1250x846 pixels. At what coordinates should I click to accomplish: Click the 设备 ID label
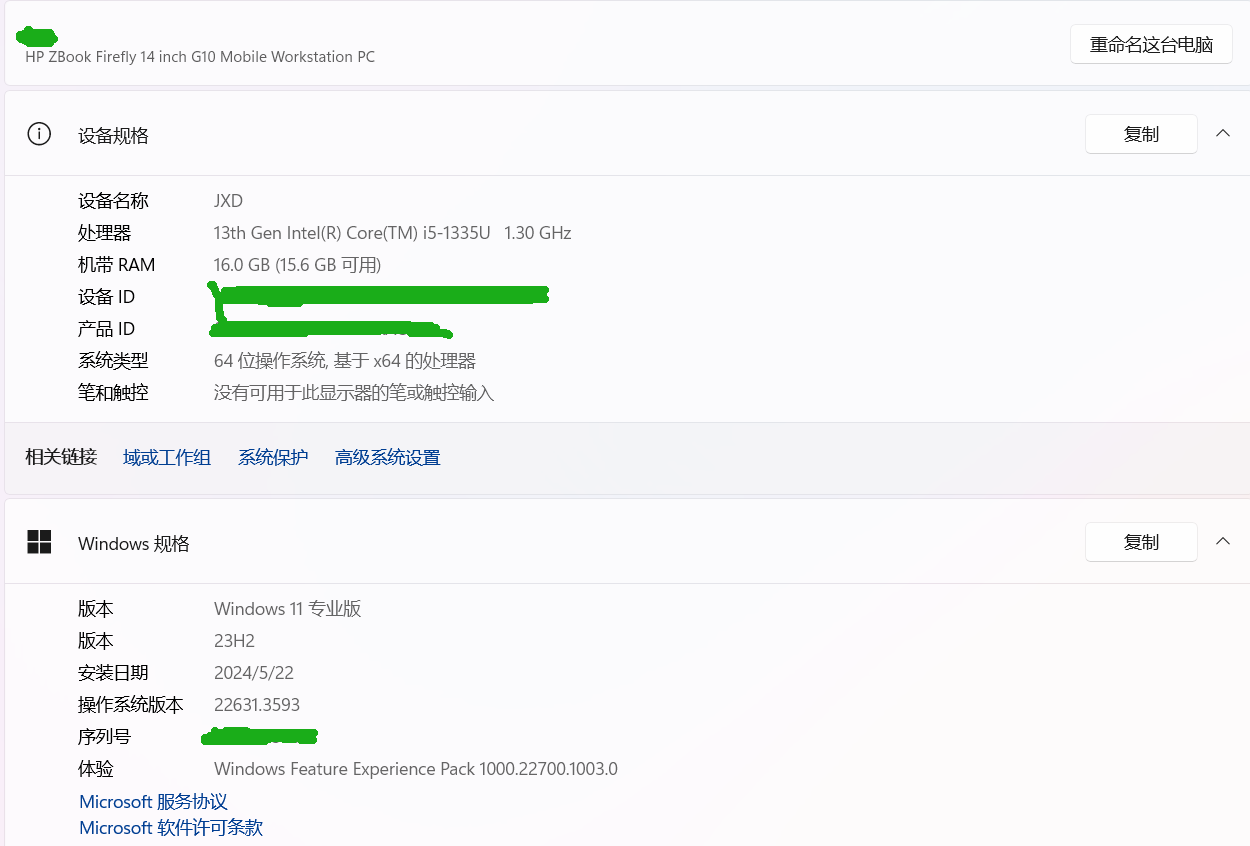click(106, 297)
